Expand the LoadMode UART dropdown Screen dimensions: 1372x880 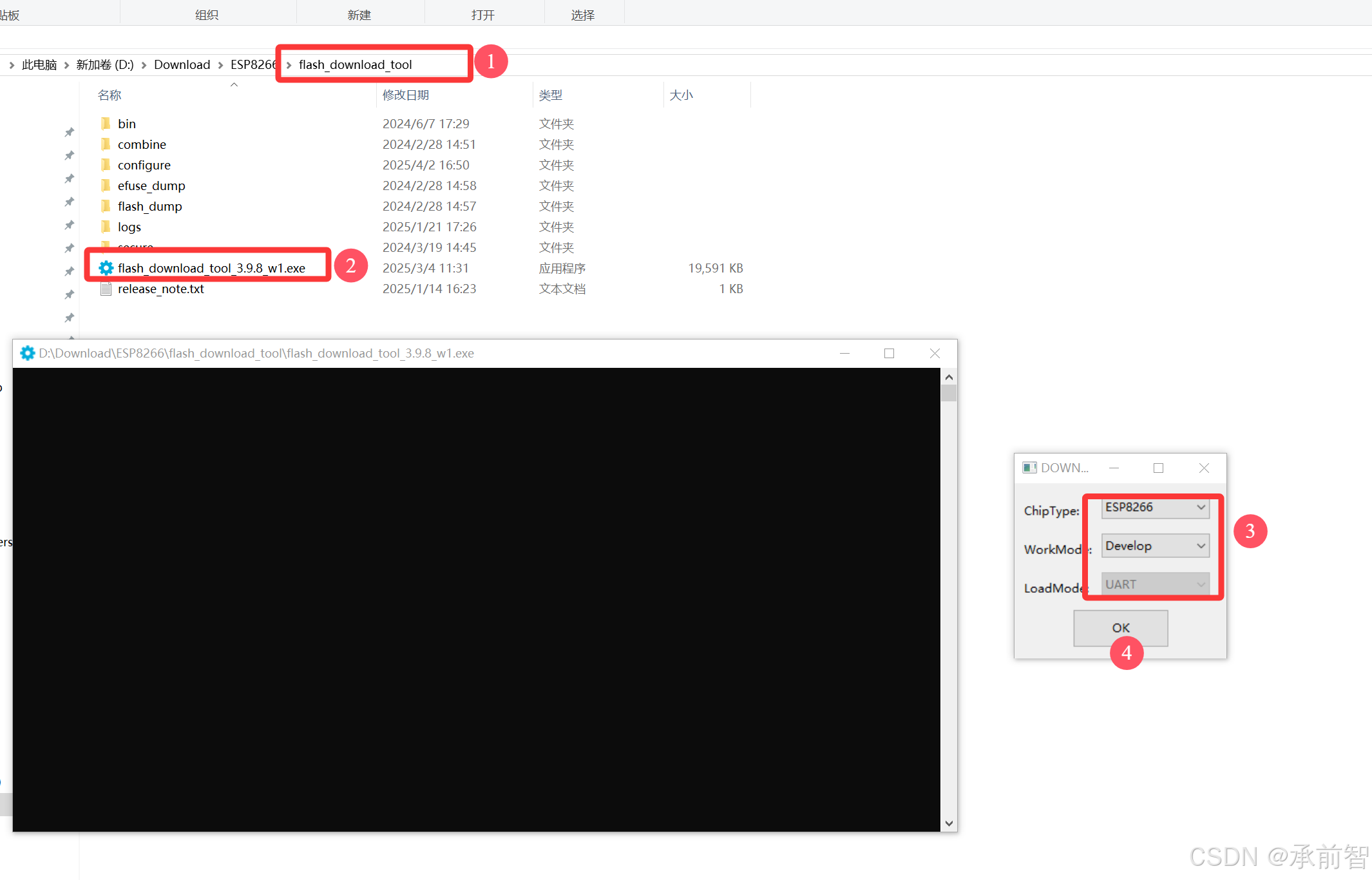[1155, 584]
